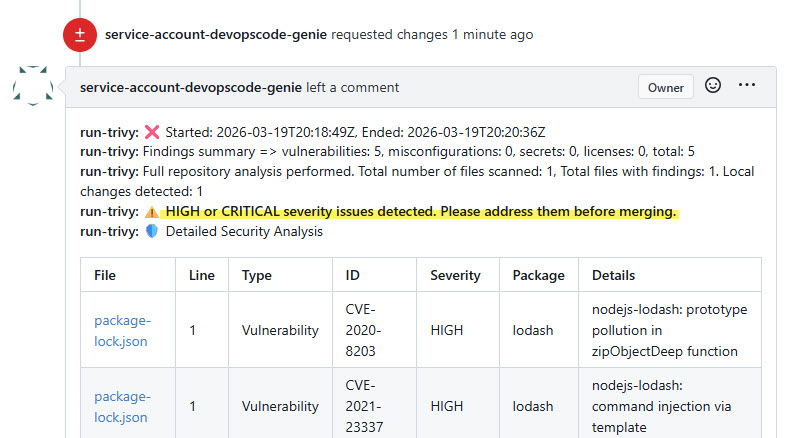
Task: Click the red X icon beside Started
Action: click(152, 132)
